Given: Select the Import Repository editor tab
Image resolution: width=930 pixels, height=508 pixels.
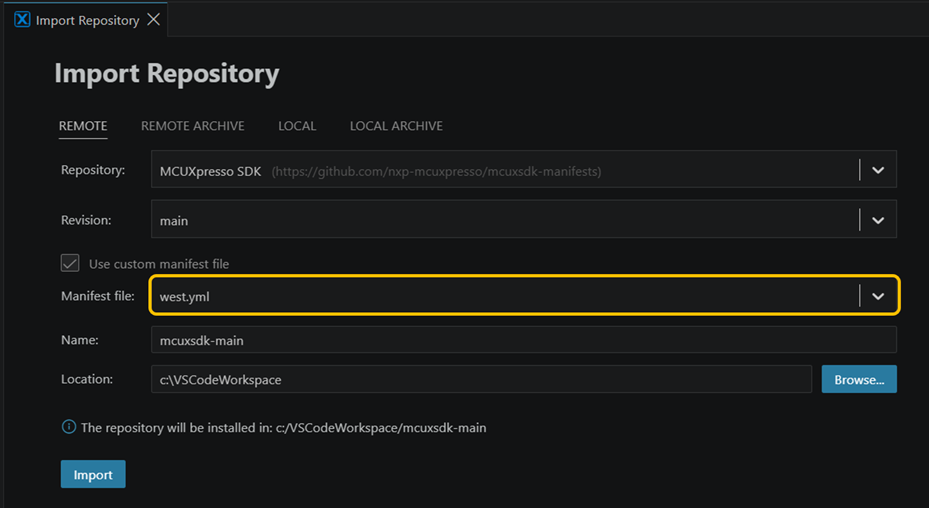Looking at the screenshot, I should 87,20.
